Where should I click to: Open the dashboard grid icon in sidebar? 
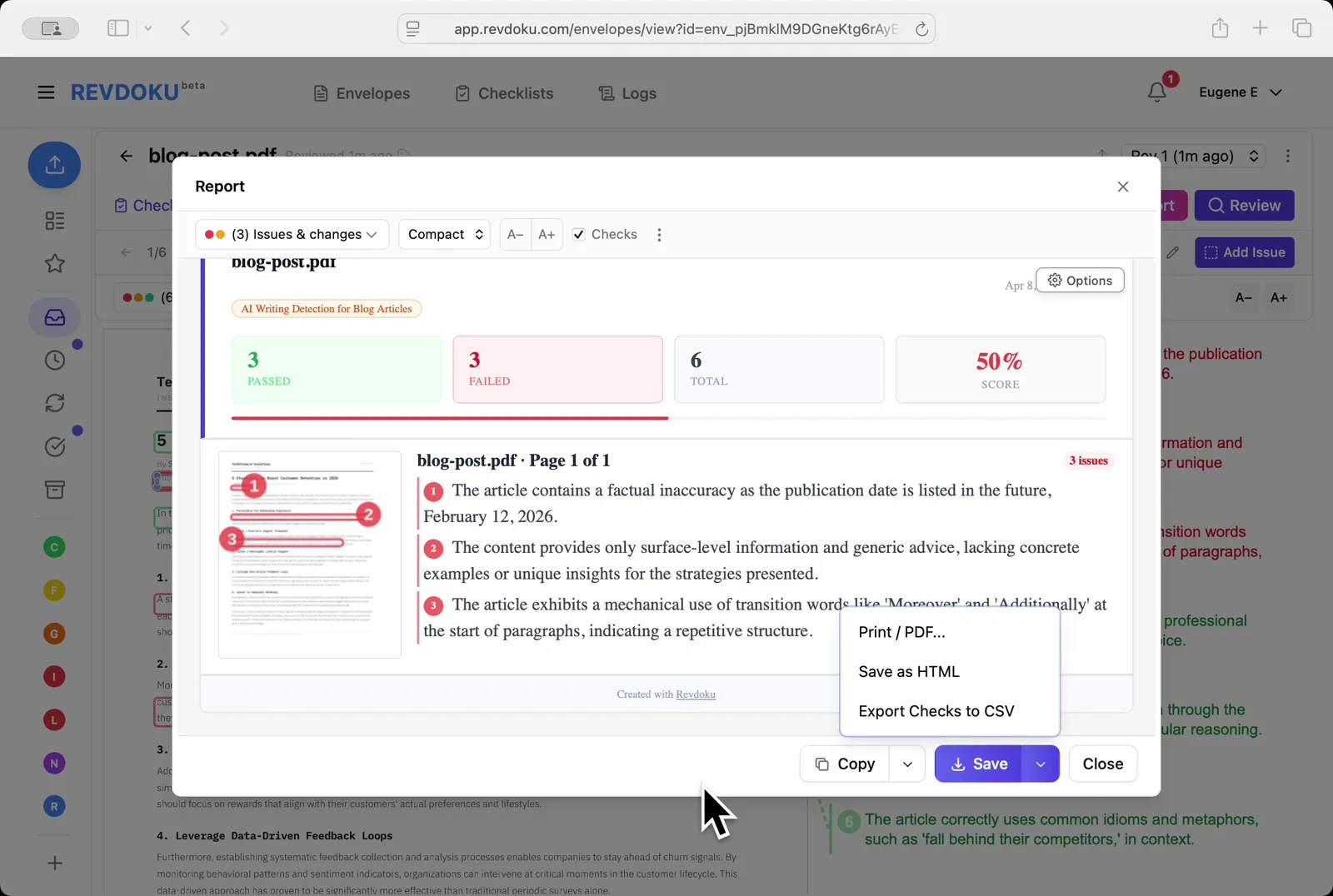(53, 221)
